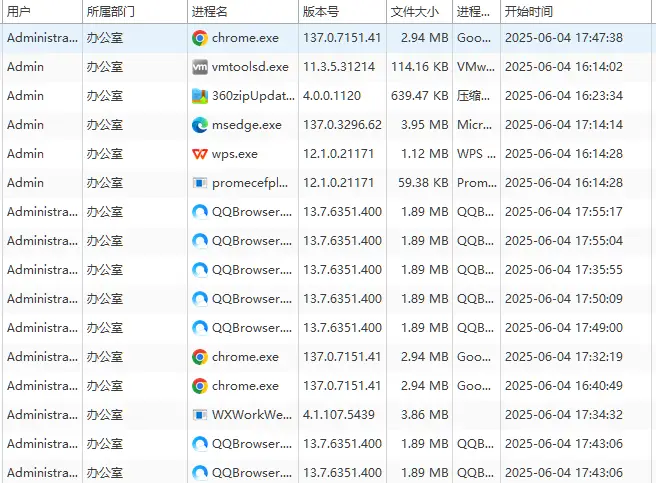Click version 4.1.107.5439
Image resolution: width=656 pixels, height=483 pixels.
point(338,415)
